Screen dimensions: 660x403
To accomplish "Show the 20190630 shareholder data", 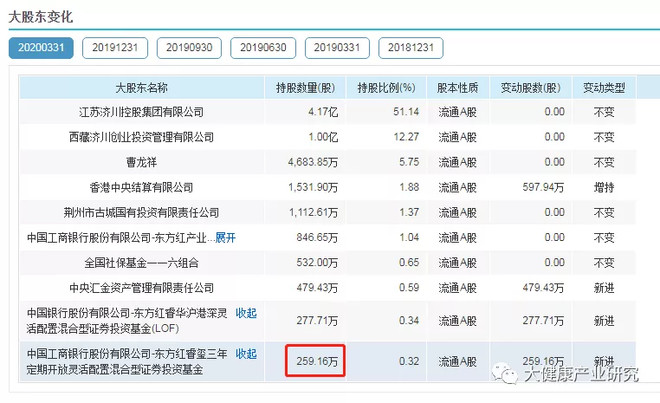I will (x=263, y=48).
